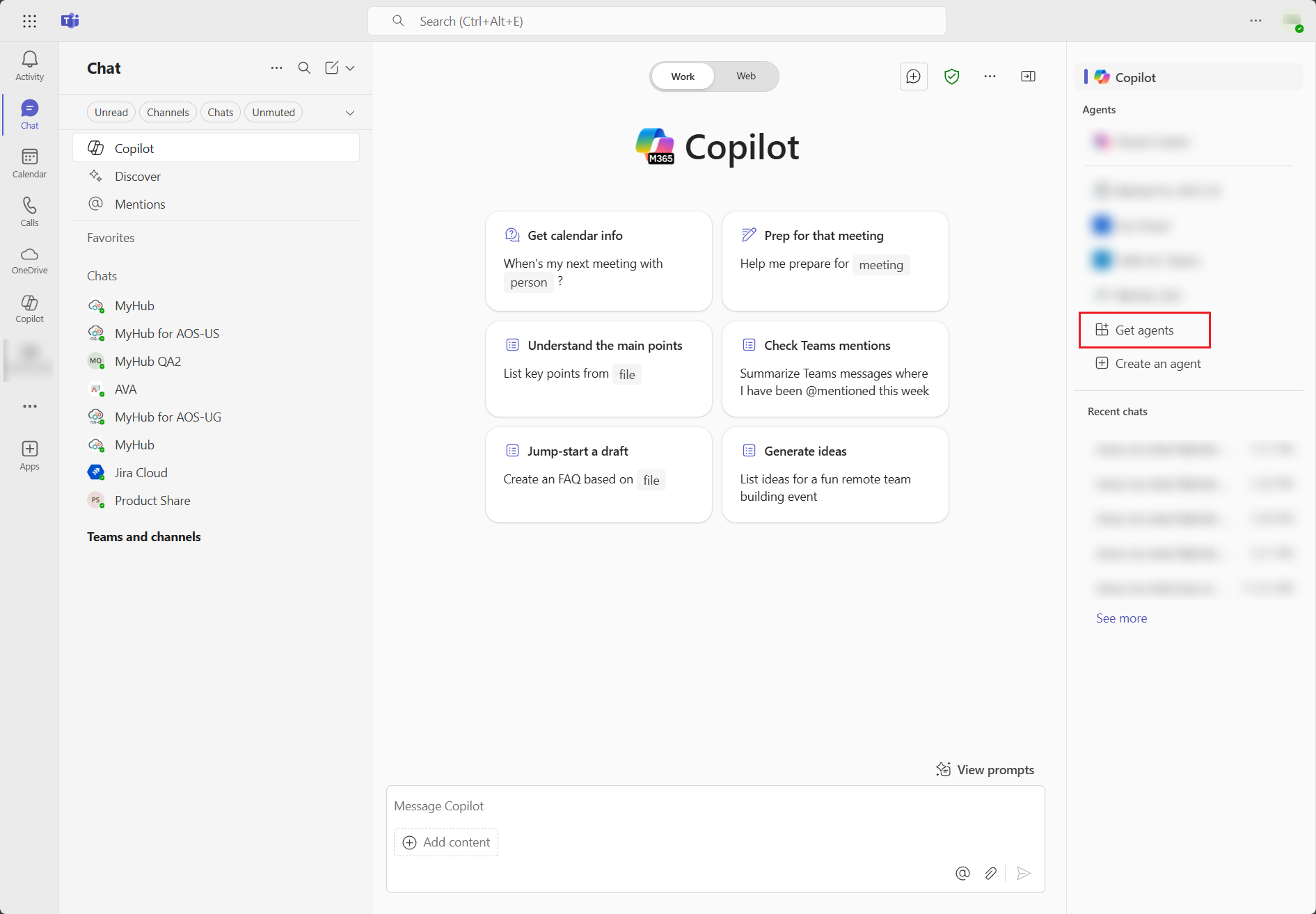Toggle the Unread chat filter
Image resolution: width=1316 pixels, height=914 pixels.
[x=111, y=113]
